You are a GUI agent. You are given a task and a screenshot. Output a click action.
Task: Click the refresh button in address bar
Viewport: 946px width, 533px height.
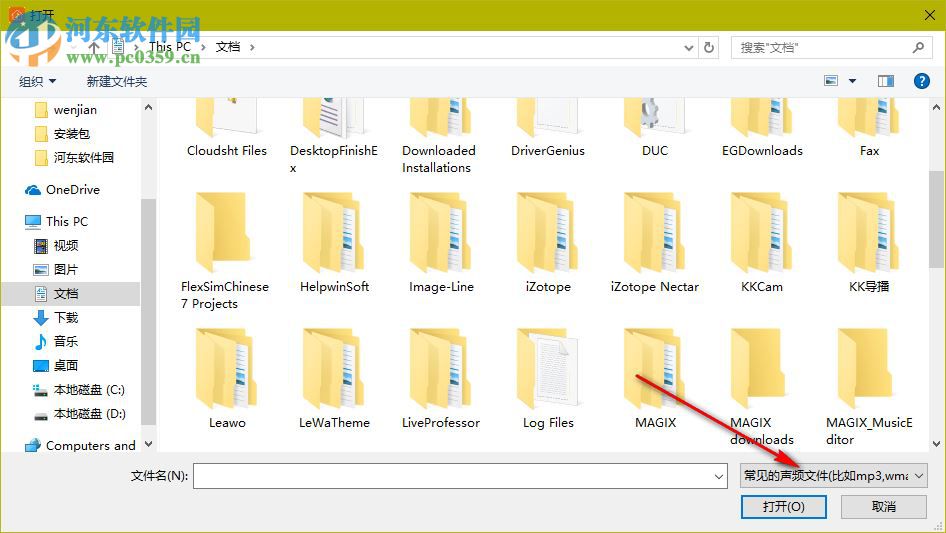[710, 47]
